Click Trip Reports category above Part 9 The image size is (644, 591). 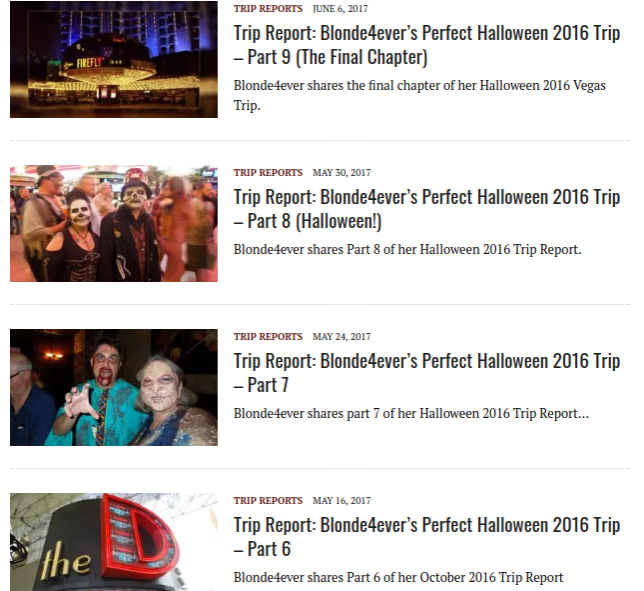tap(268, 9)
